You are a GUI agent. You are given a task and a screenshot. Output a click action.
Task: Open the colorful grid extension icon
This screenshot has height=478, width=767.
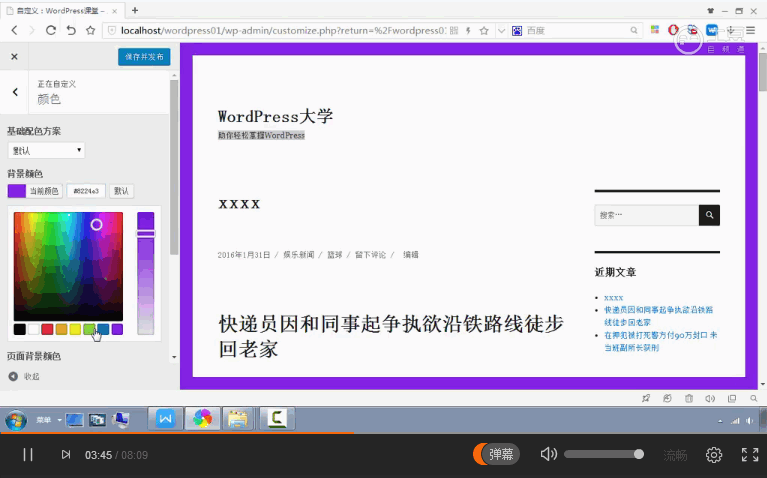click(654, 30)
